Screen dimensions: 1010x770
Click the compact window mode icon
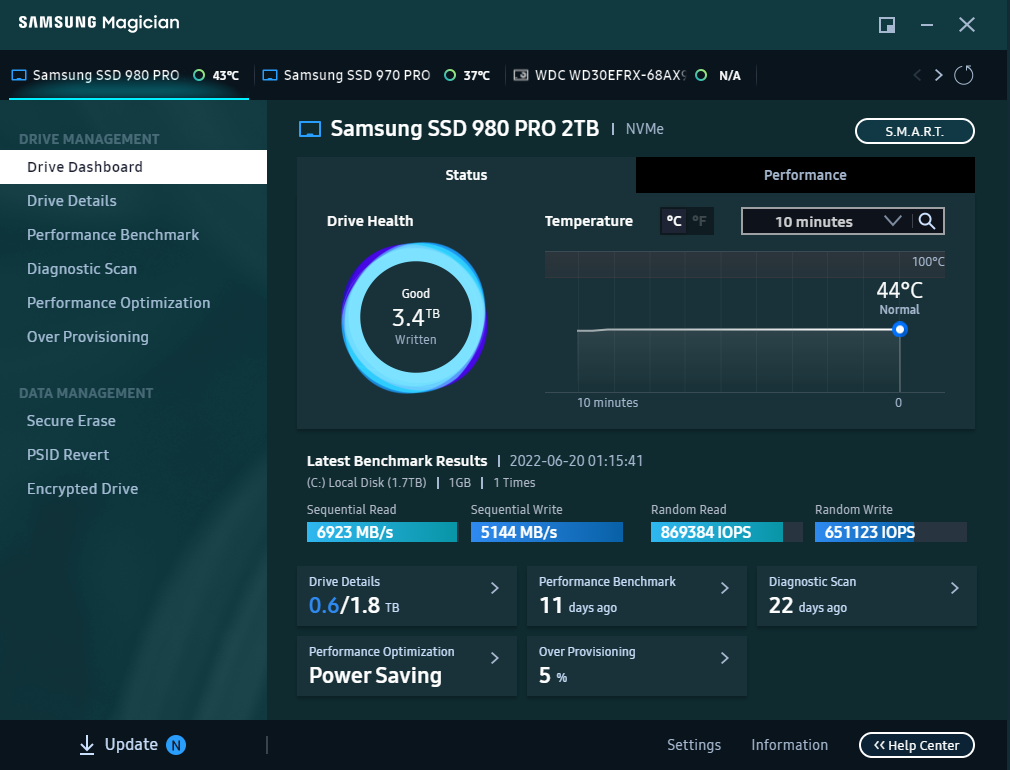[x=886, y=25]
